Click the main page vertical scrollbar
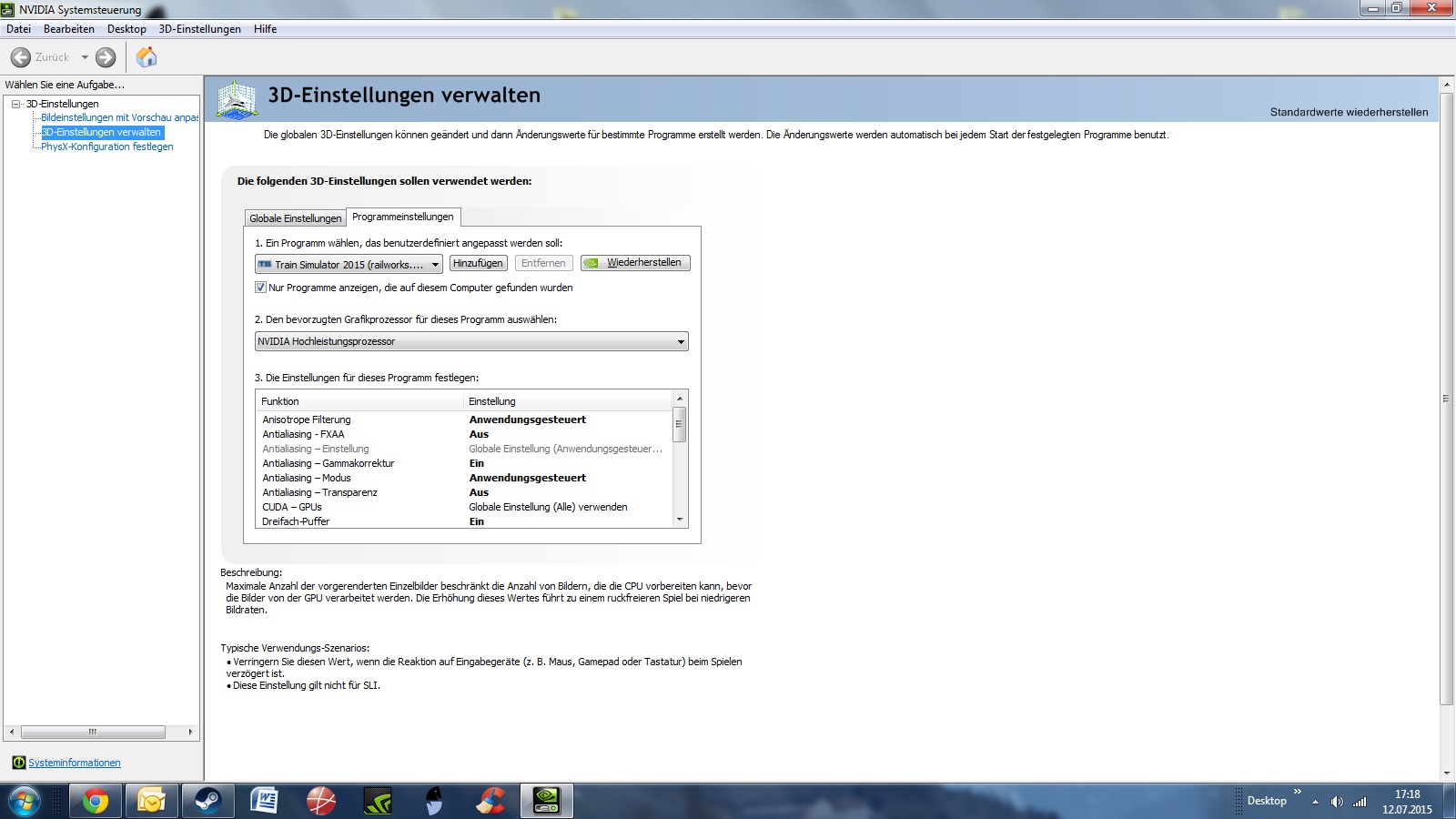This screenshot has height=819, width=1456. 1446,398
